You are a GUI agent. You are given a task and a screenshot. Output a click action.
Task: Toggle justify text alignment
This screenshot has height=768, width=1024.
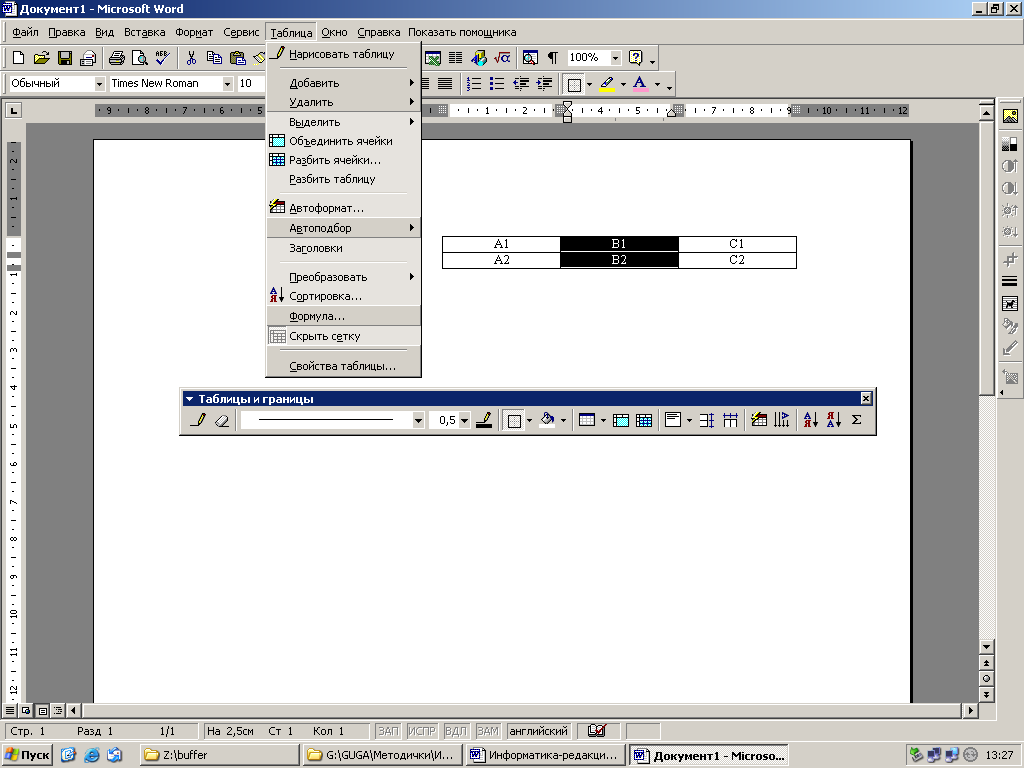coord(445,84)
